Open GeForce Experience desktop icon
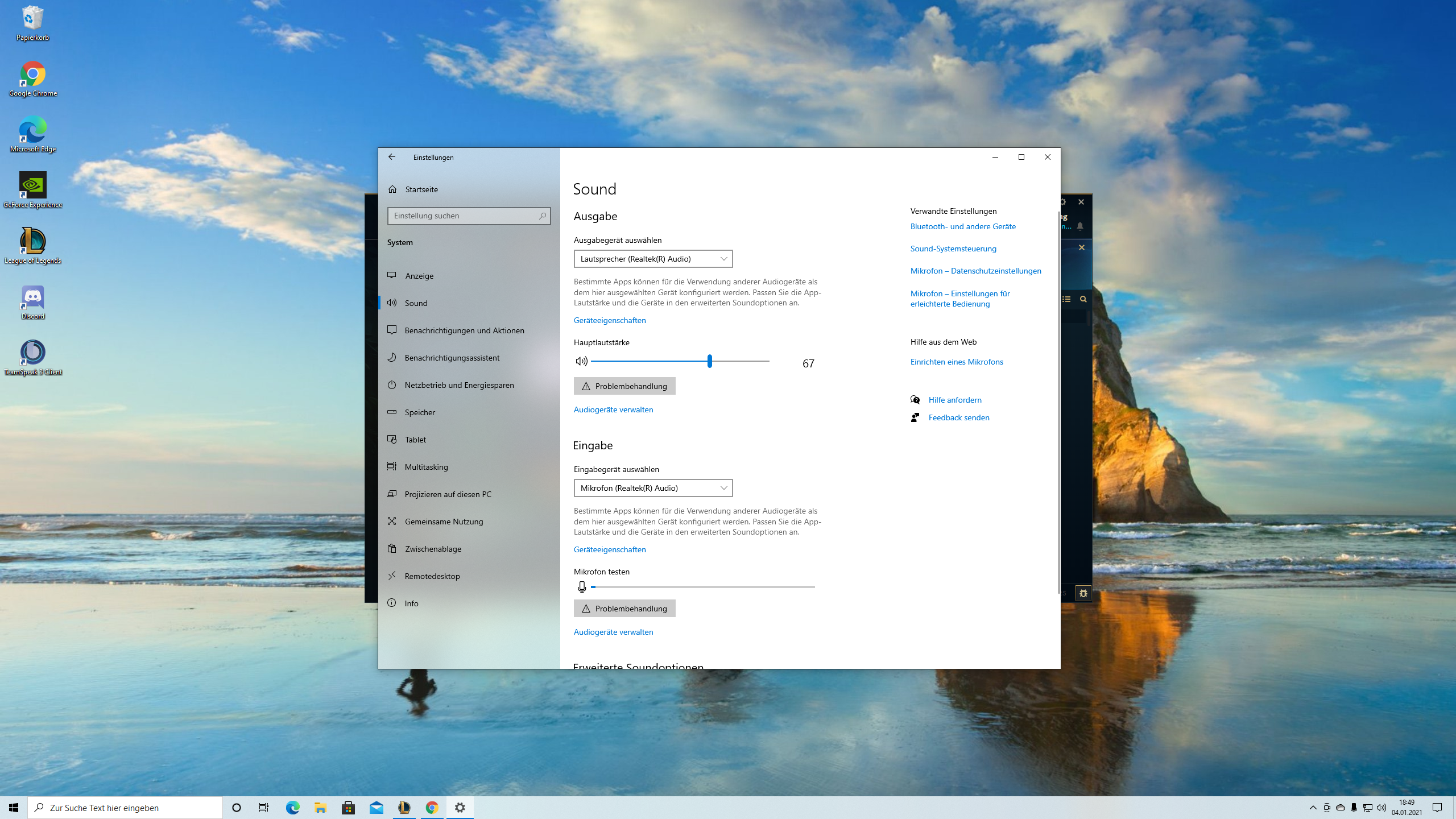This screenshot has width=1456, height=819. [x=32, y=186]
